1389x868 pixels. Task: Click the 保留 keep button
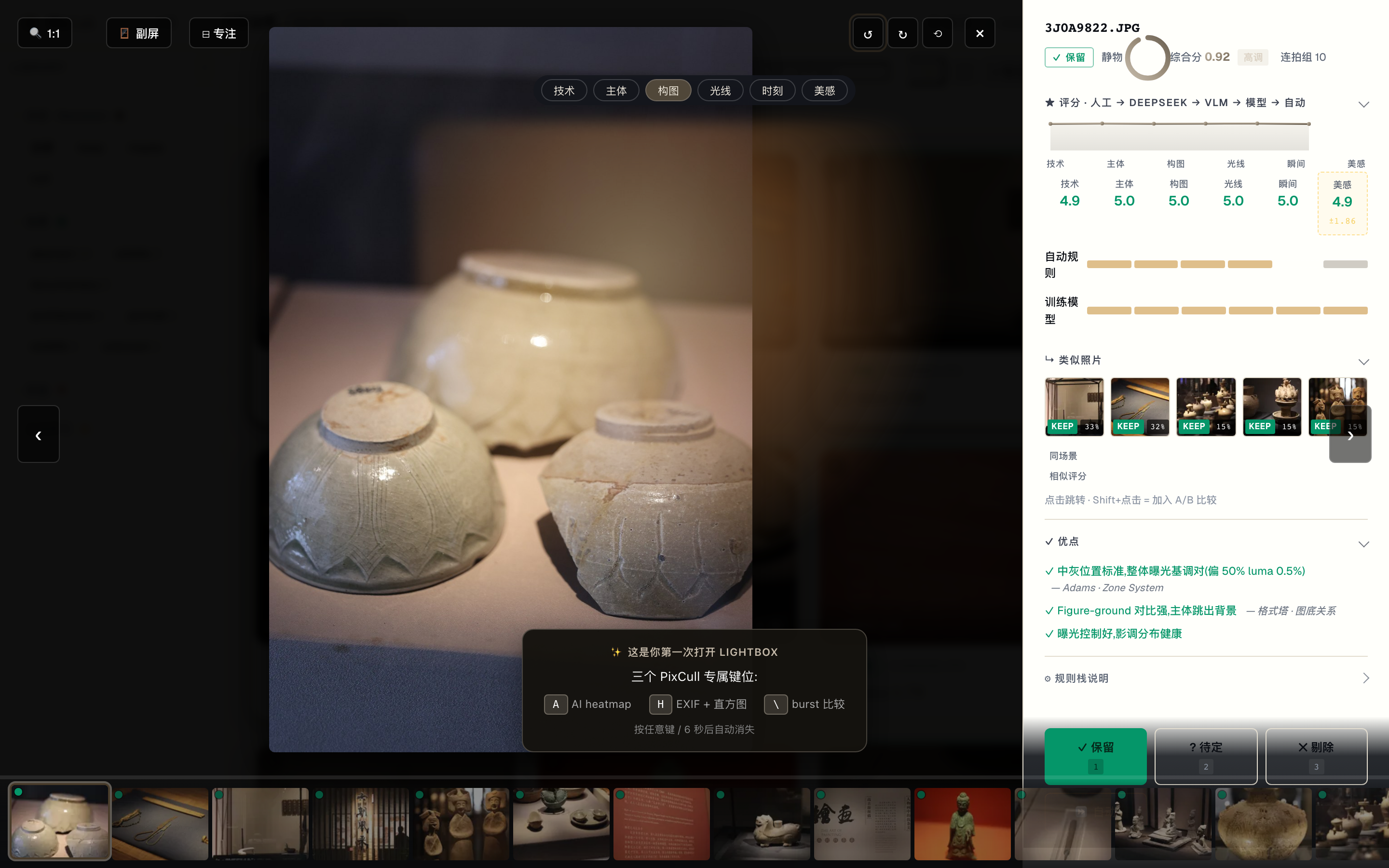click(x=1095, y=756)
